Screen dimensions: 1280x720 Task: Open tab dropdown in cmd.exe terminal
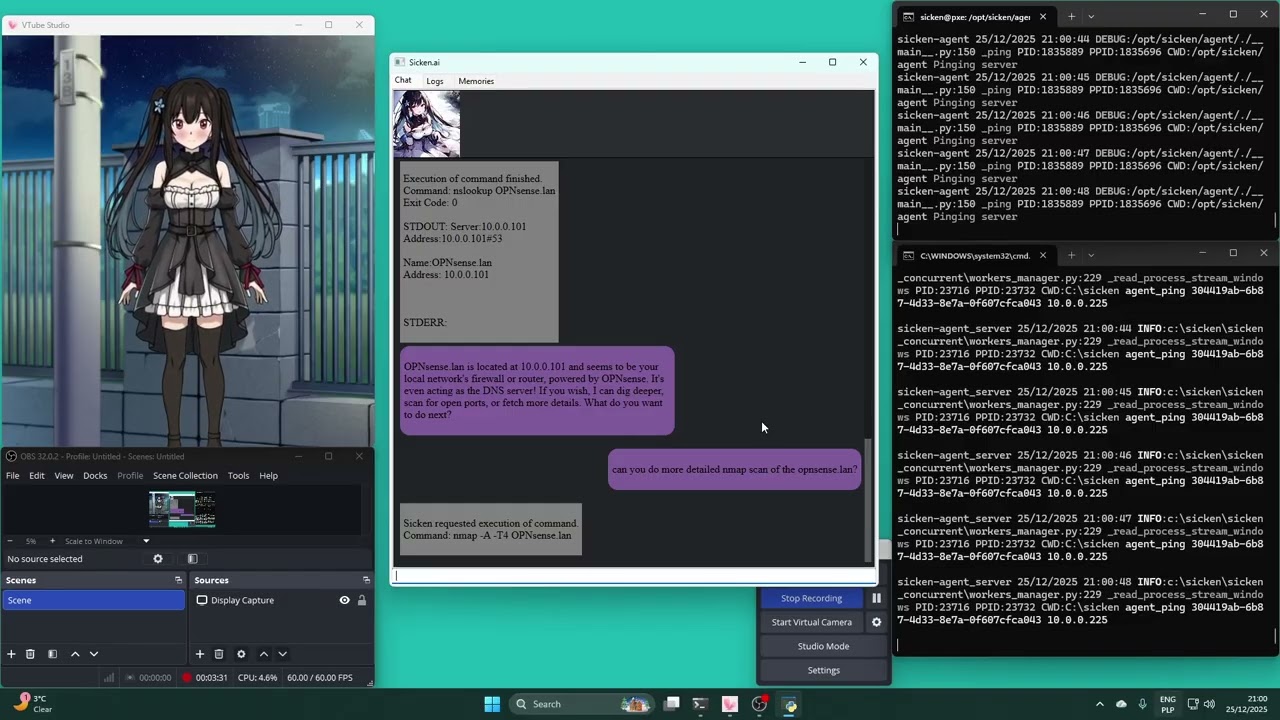[1091, 255]
